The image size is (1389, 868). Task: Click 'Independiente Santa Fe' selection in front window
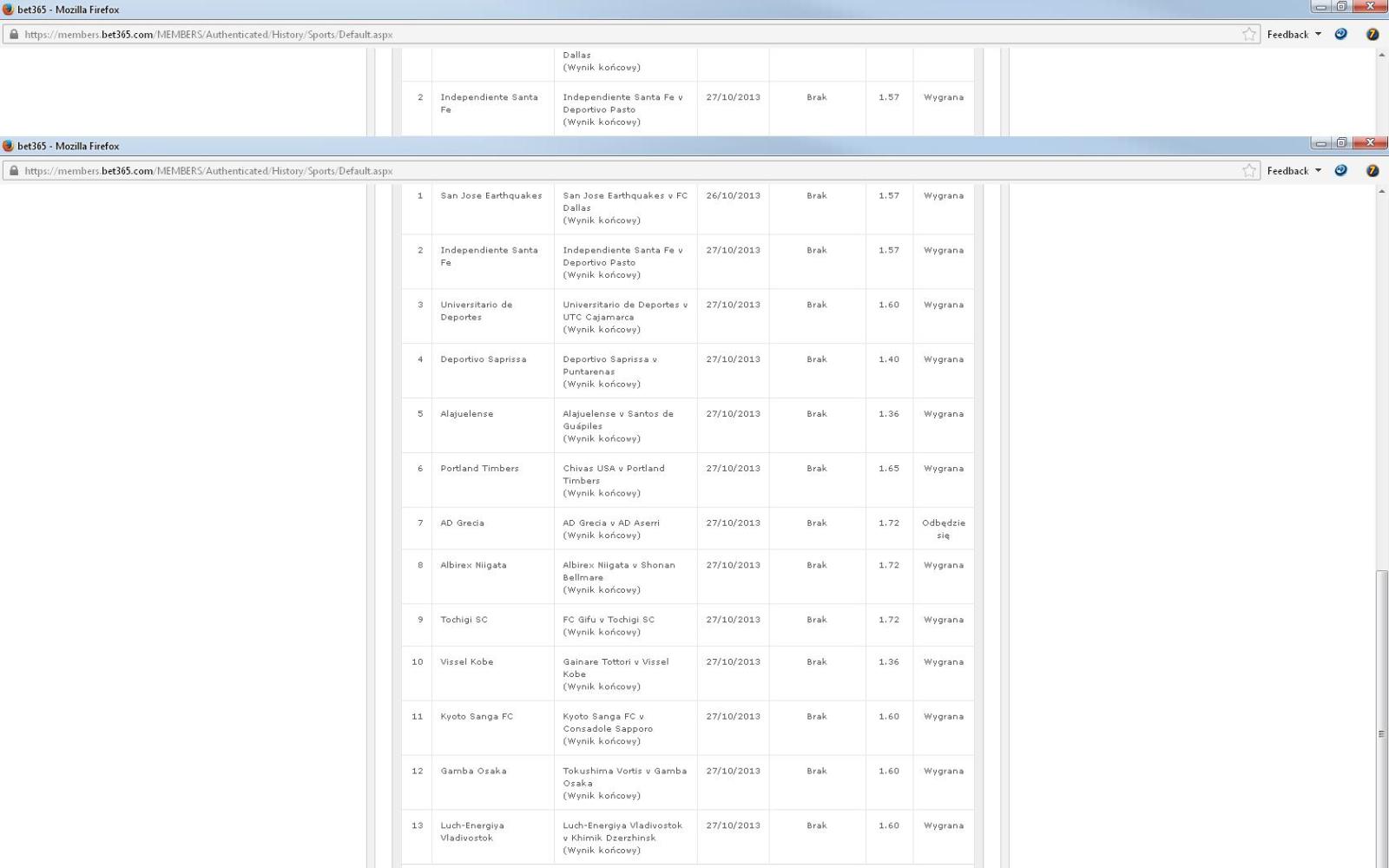pyautogui.click(x=489, y=256)
